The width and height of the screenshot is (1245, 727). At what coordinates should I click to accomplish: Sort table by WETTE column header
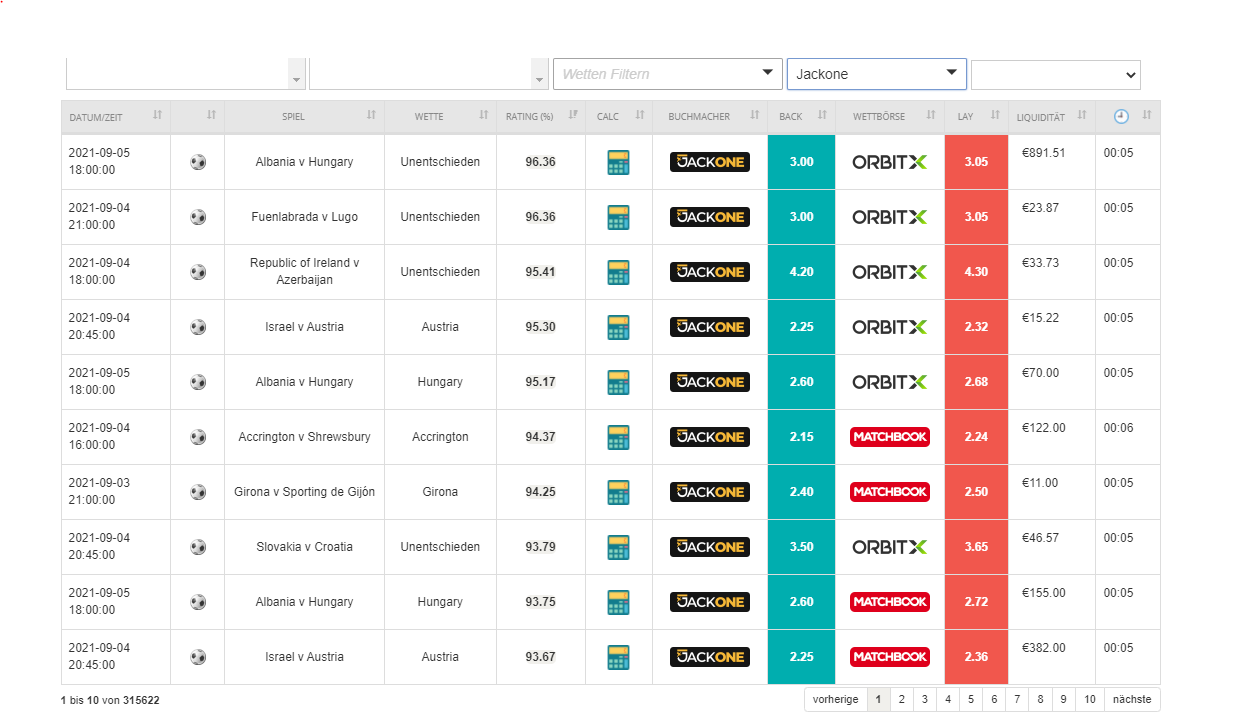pos(441,116)
